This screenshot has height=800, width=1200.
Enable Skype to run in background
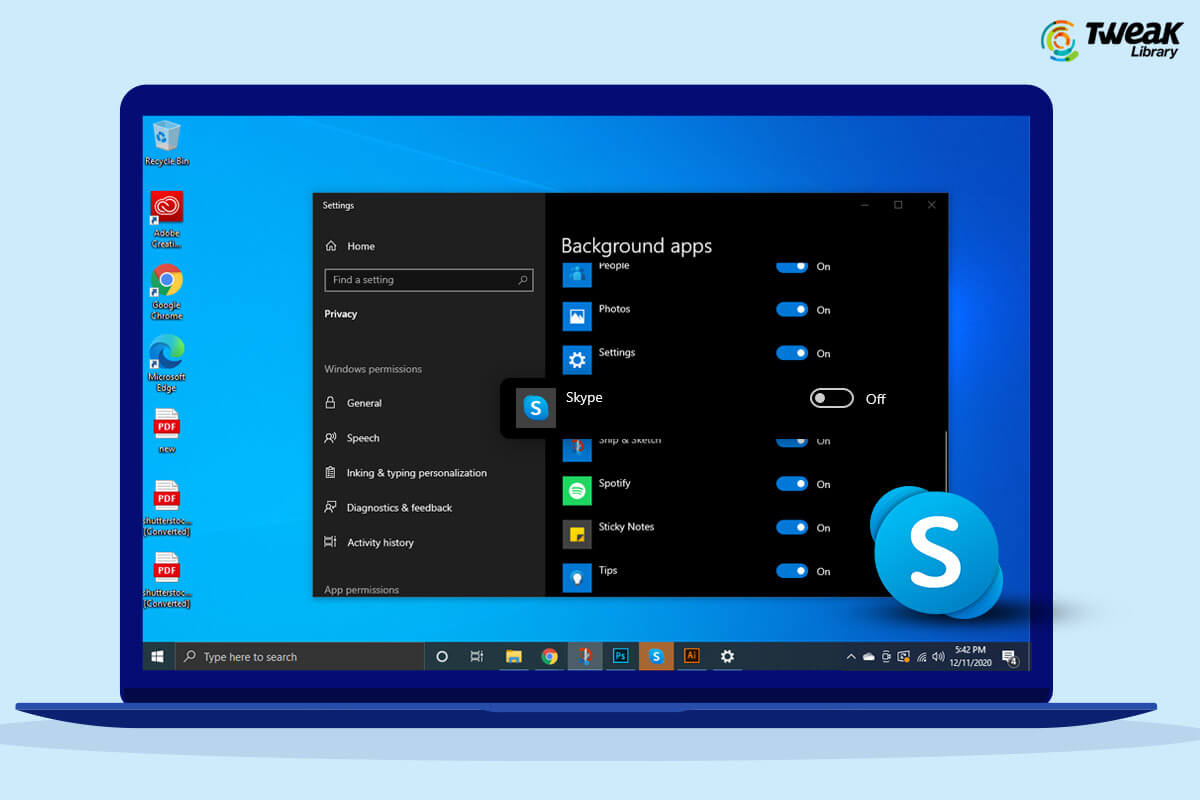[x=831, y=398]
